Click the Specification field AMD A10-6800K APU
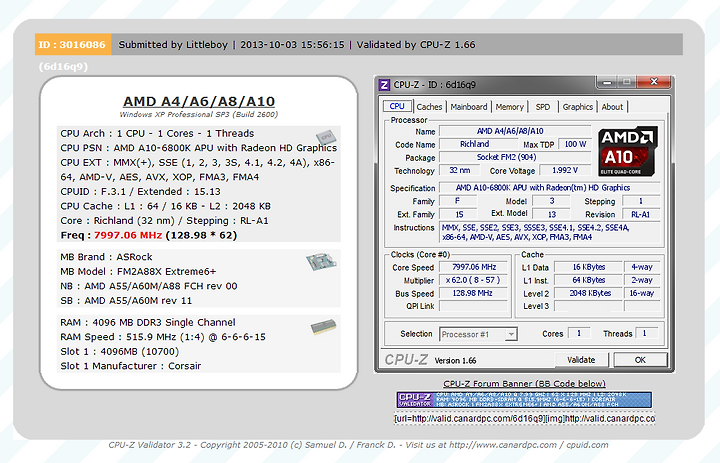This screenshot has width=720, height=463. point(550,188)
